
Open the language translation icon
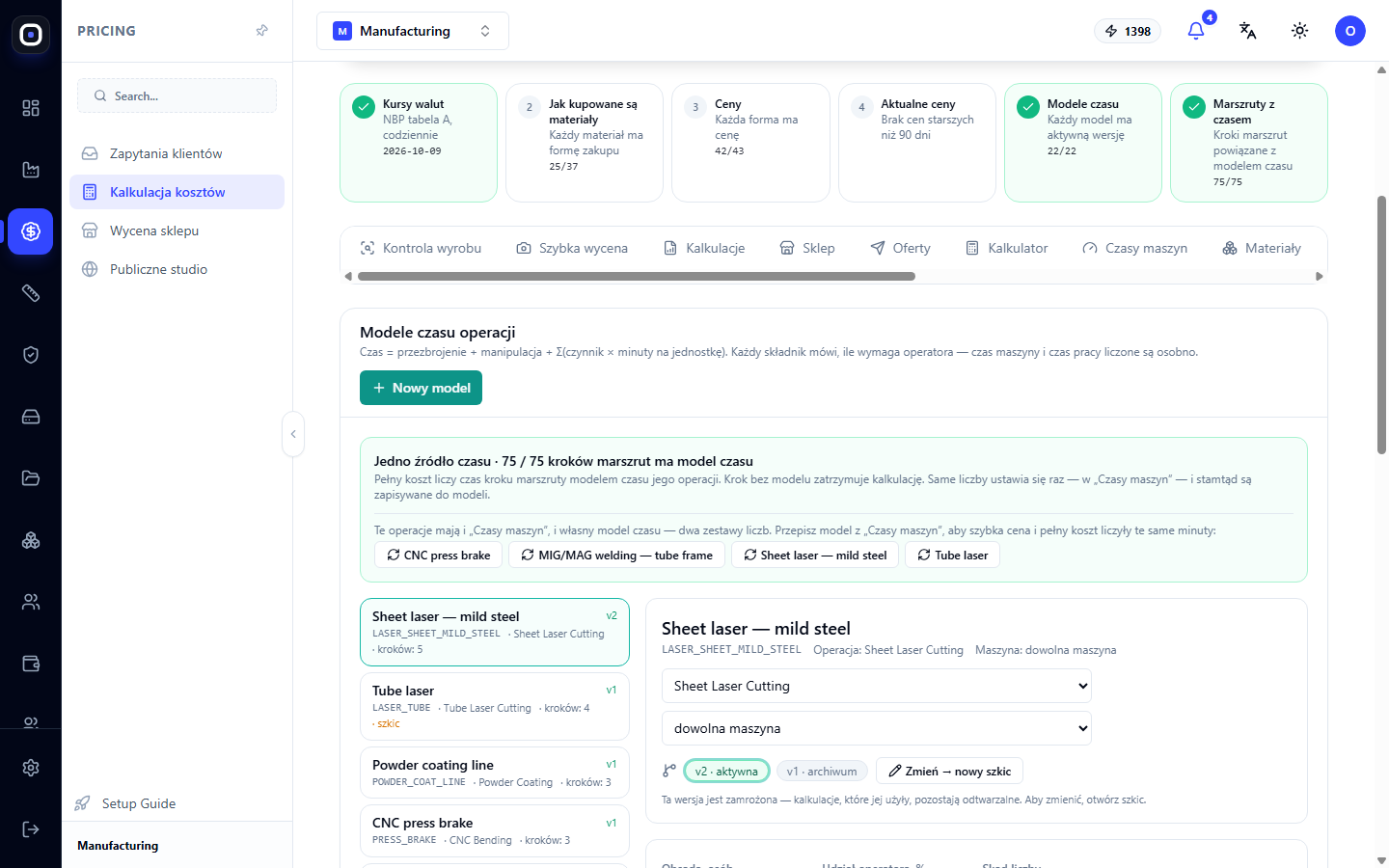click(1247, 31)
